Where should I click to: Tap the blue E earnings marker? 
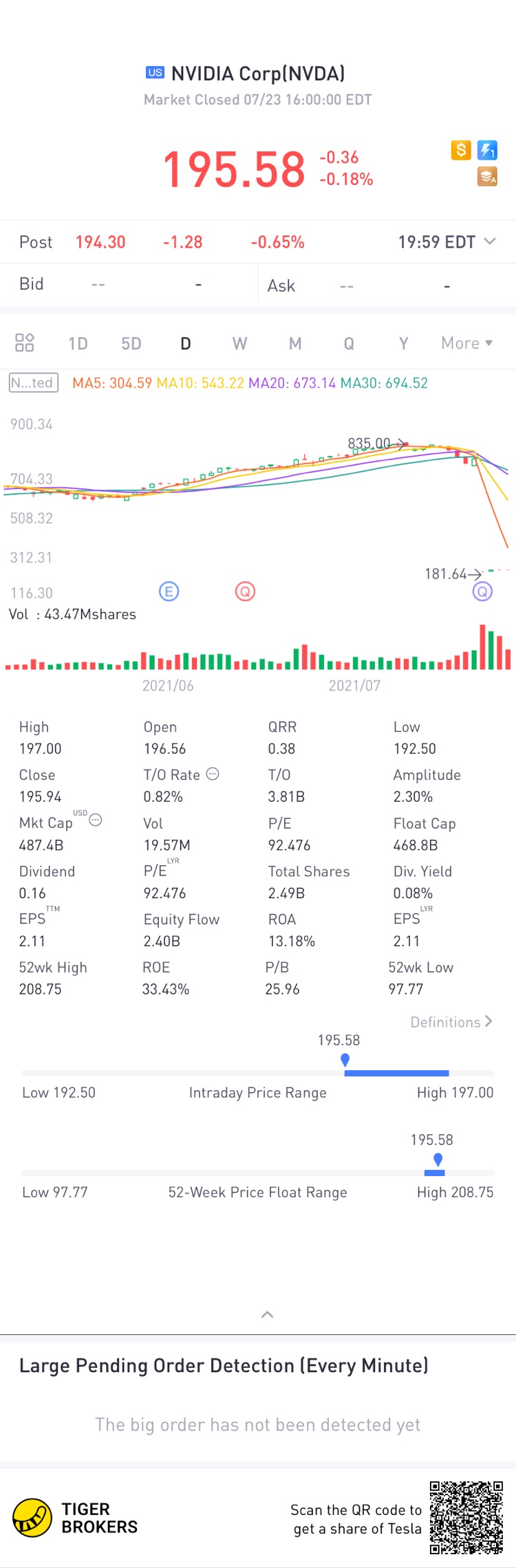tap(169, 591)
